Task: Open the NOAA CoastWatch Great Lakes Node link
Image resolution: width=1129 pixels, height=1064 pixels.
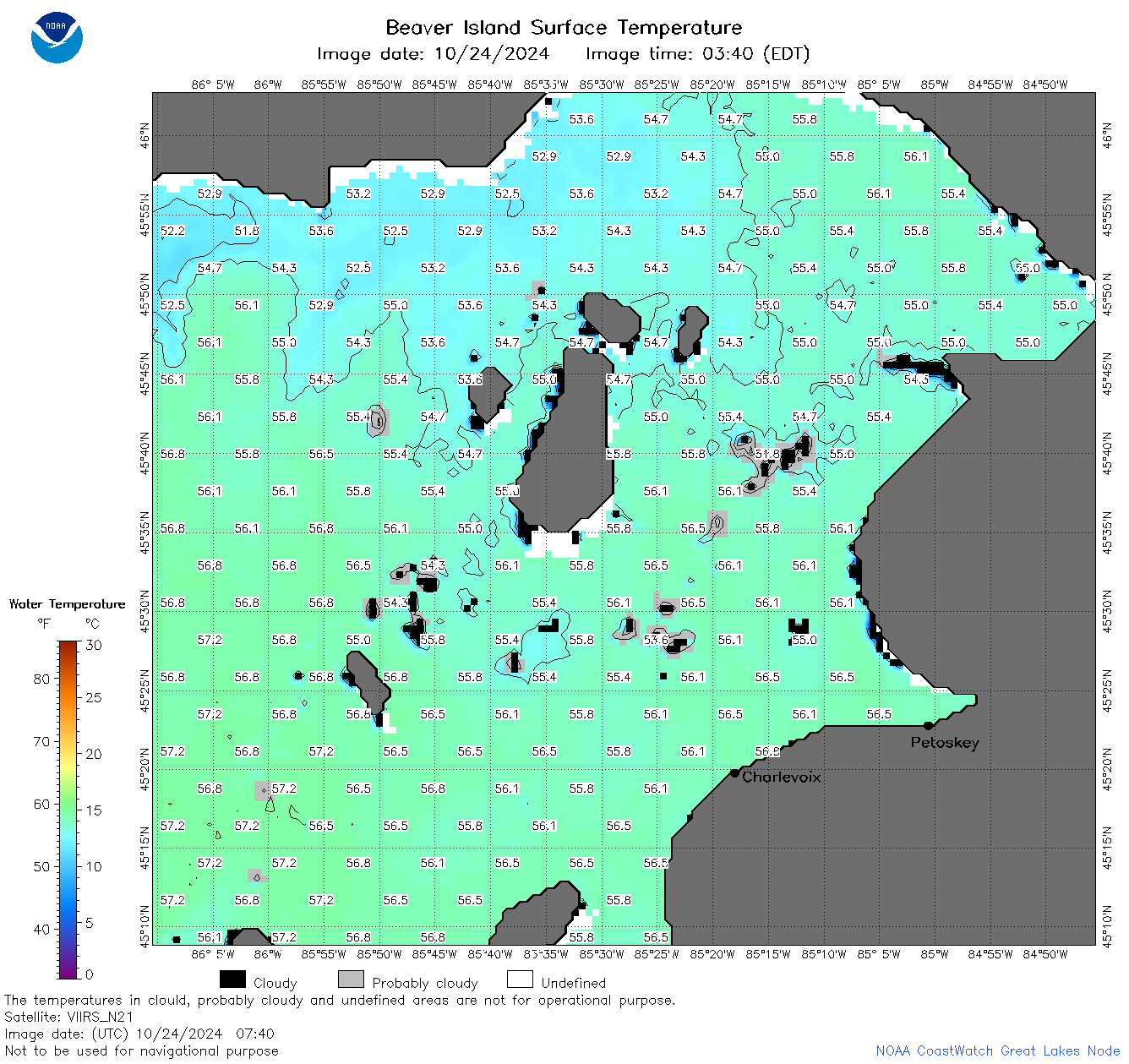Action: pyautogui.click(x=998, y=1050)
